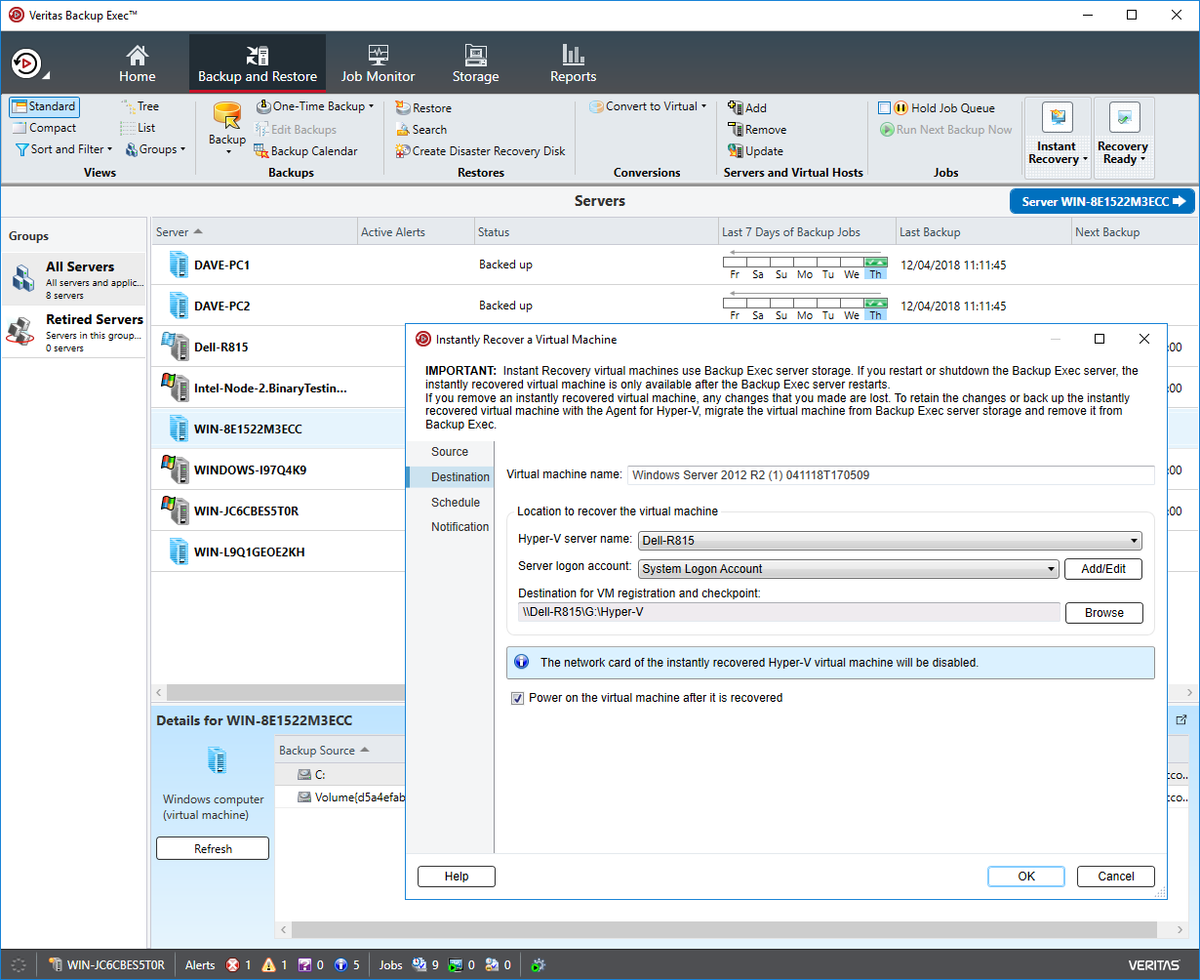Open the Server logon account dropdown
1200x980 pixels.
[1049, 568]
